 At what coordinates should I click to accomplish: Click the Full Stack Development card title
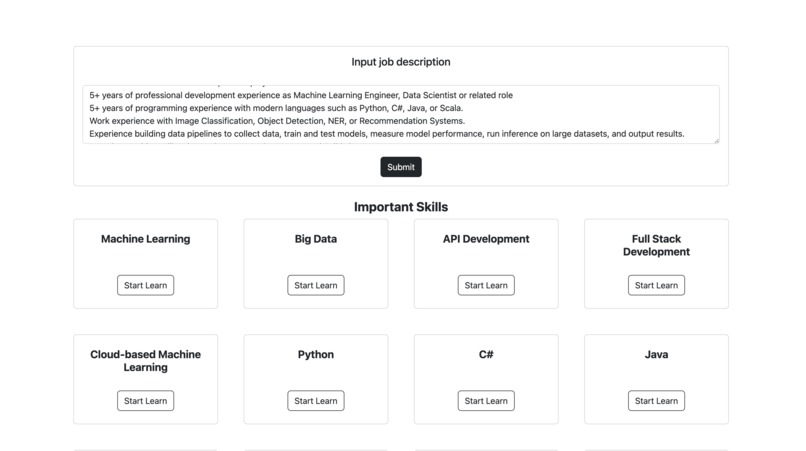(656, 245)
